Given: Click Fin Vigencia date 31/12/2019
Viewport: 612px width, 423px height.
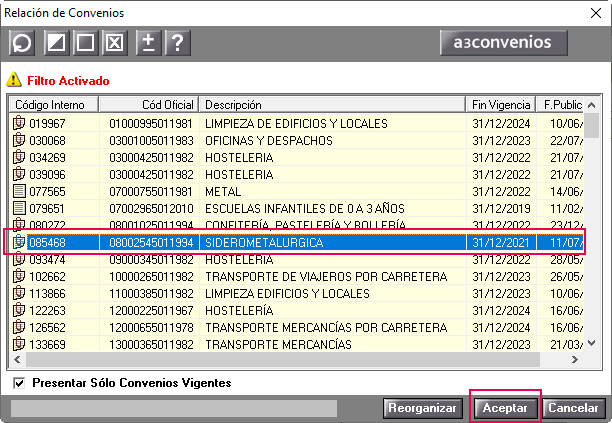Looking at the screenshot, I should (501, 208).
